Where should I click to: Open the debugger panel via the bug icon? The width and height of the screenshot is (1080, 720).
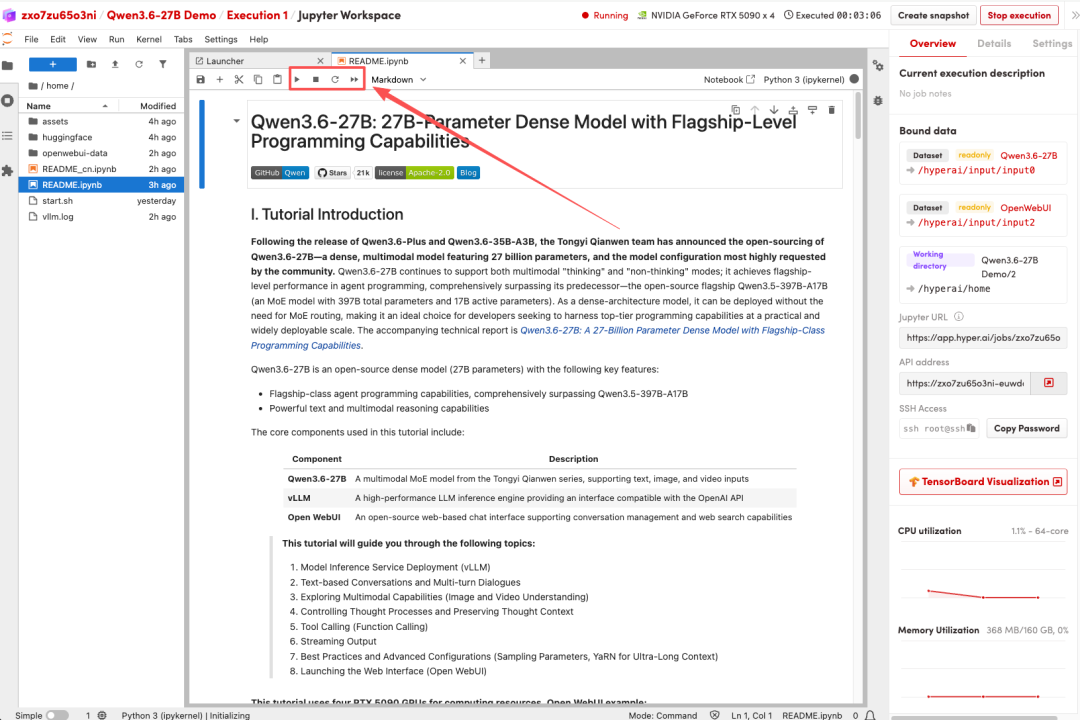tap(878, 101)
